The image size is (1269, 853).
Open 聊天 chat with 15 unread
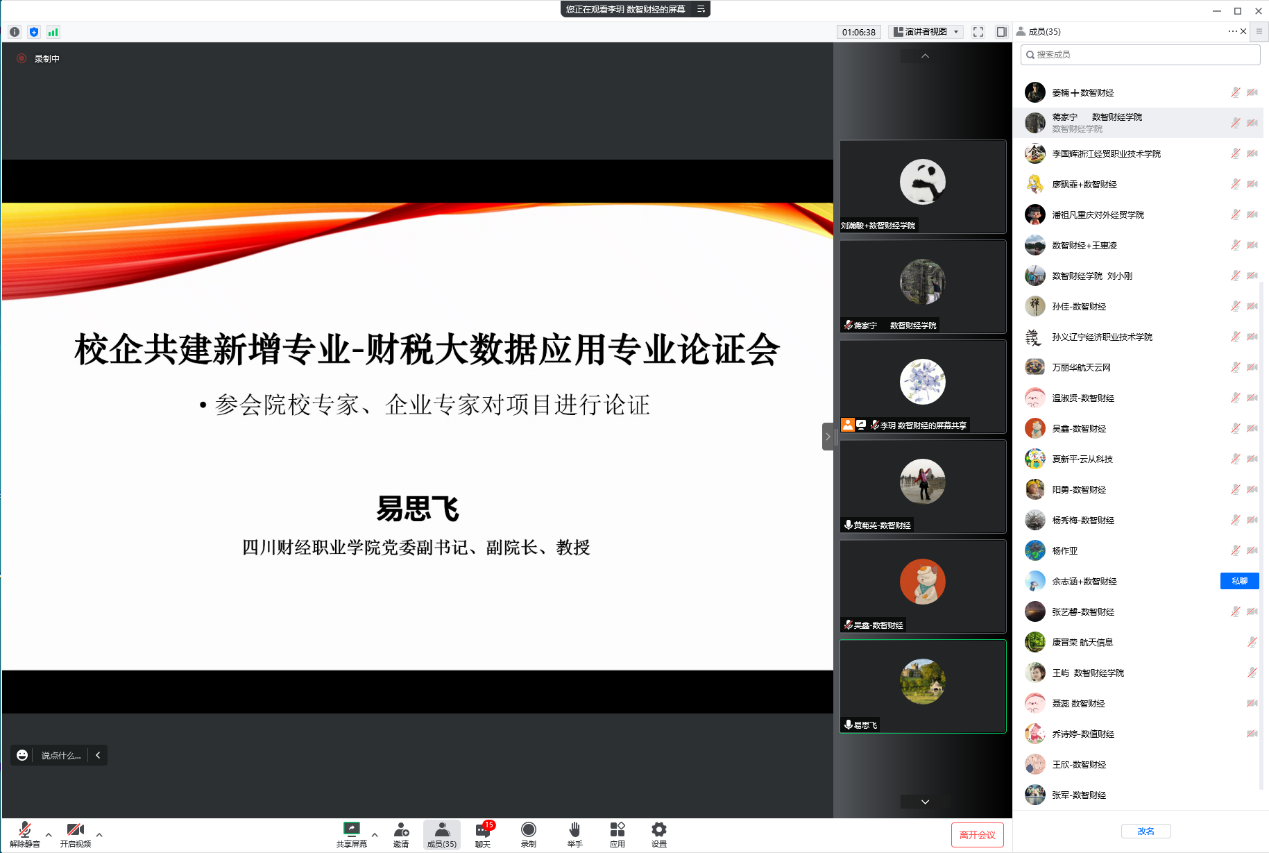click(x=483, y=834)
